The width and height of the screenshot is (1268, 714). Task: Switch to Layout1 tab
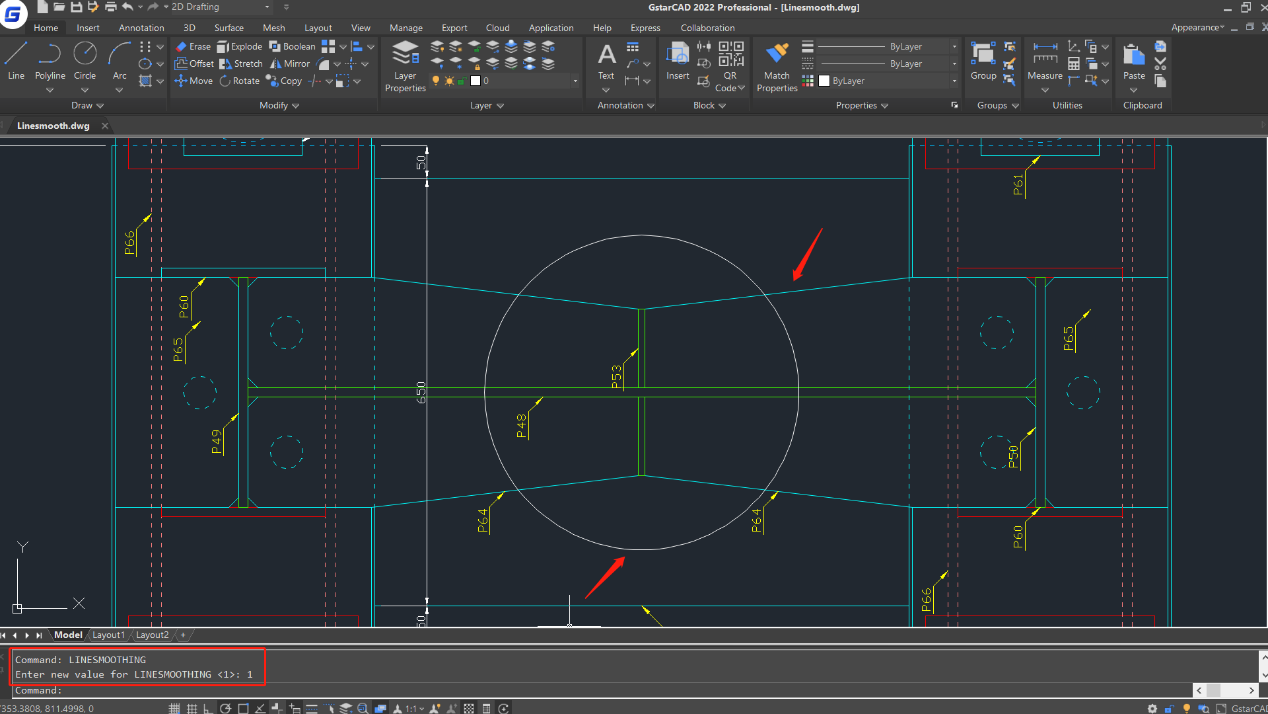pos(108,635)
